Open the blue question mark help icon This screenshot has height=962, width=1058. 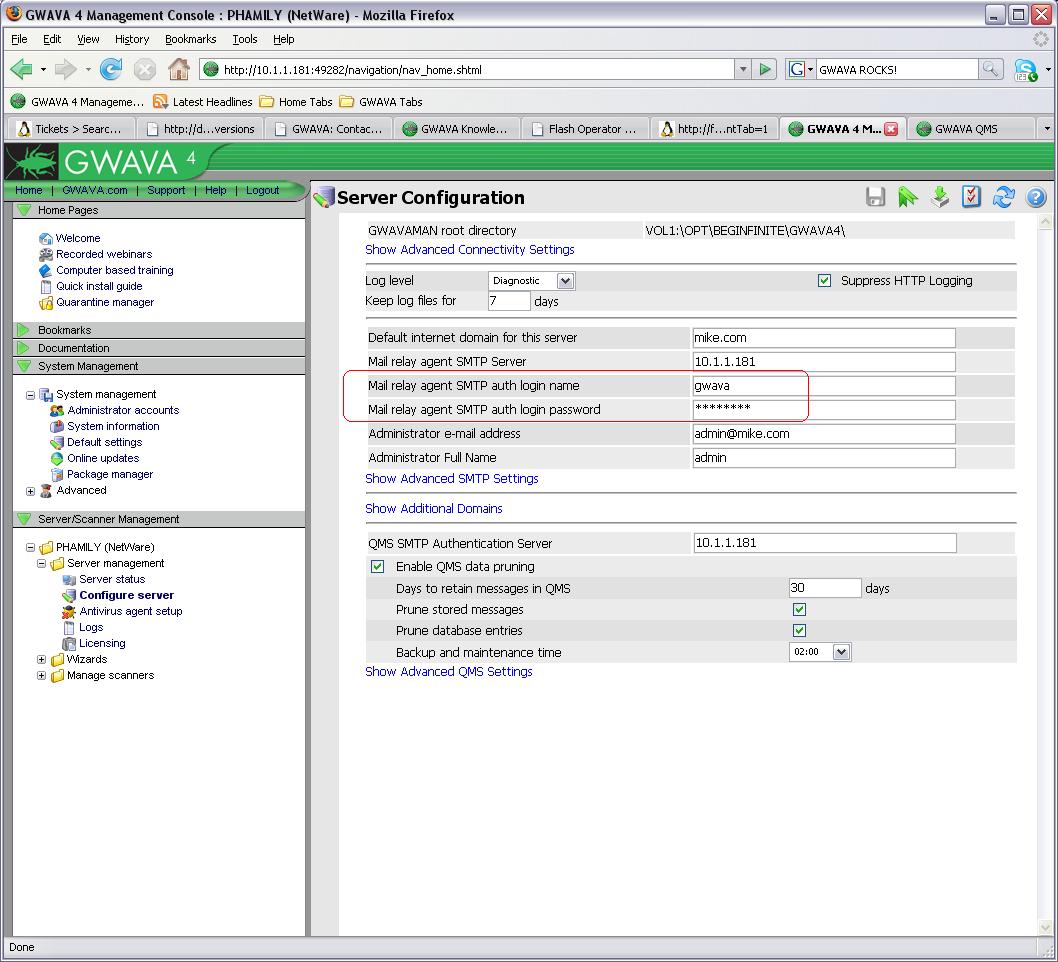click(1036, 197)
